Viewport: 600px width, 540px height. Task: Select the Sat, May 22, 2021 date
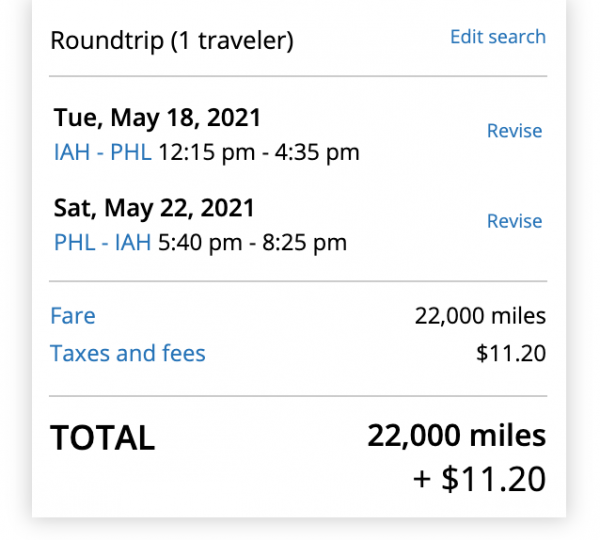point(154,208)
